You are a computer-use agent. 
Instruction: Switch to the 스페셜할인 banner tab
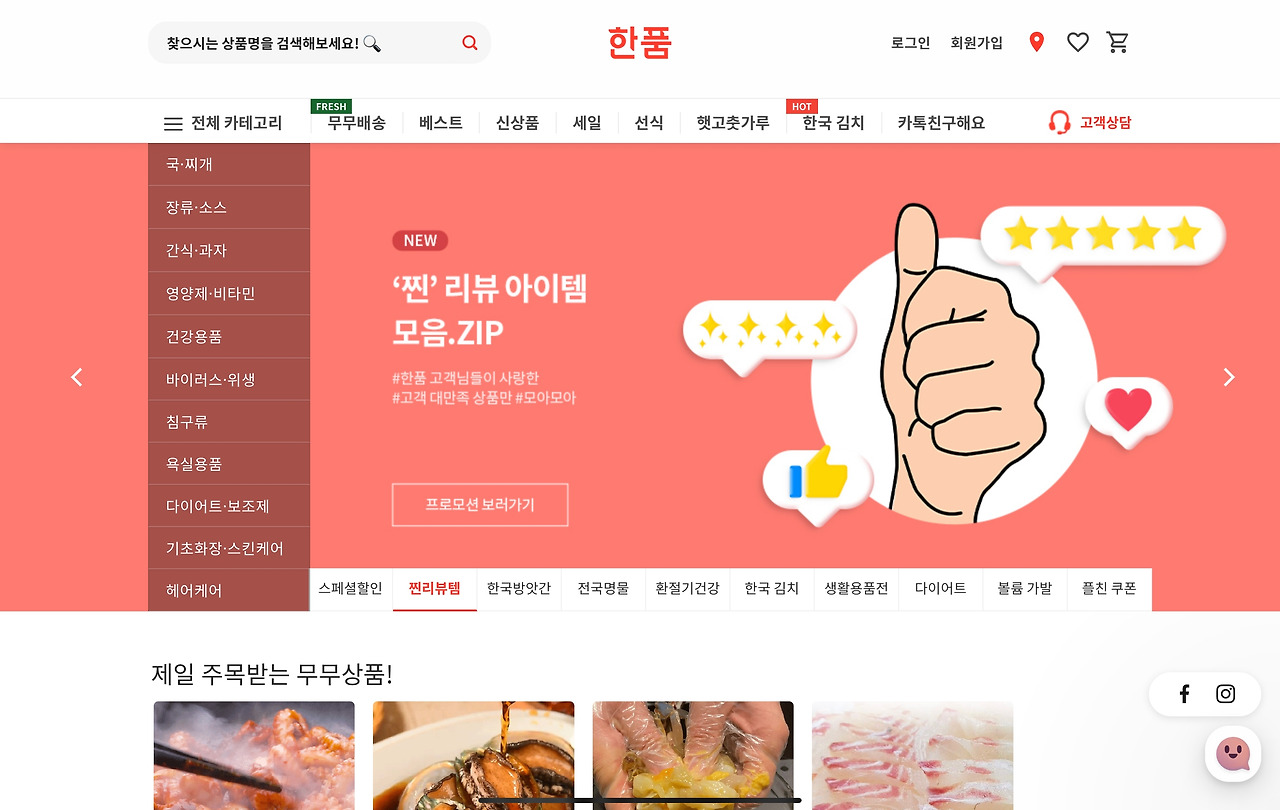click(x=351, y=589)
